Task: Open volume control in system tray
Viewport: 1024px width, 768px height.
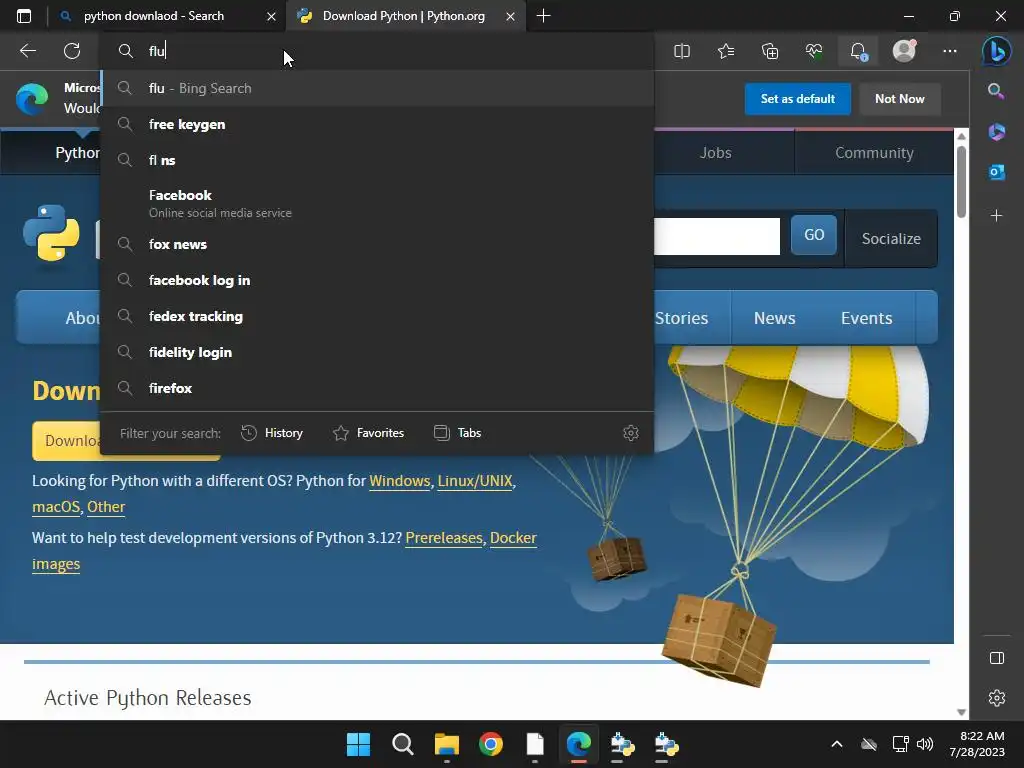Action: pos(925,744)
